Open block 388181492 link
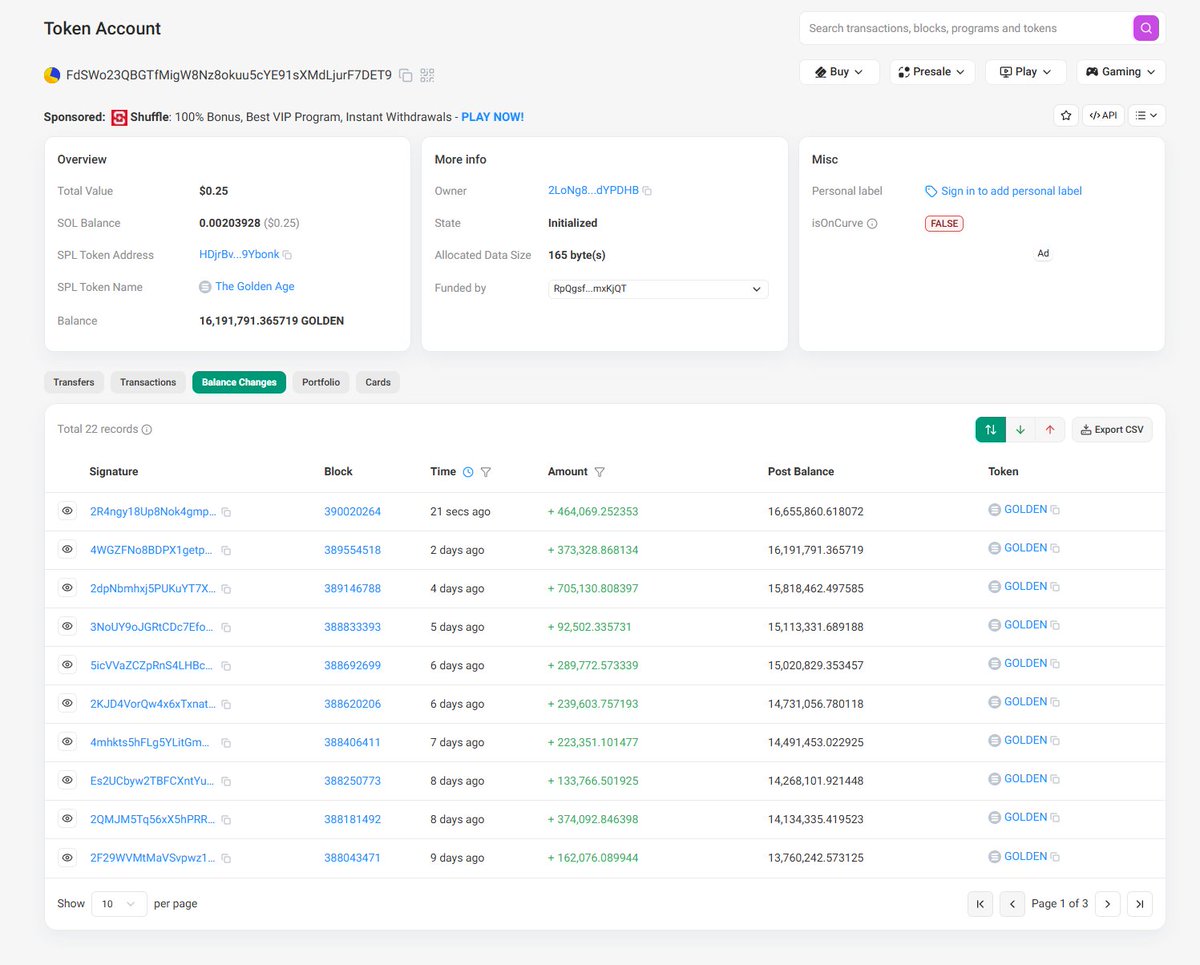This screenshot has height=965, width=1200. click(352, 819)
